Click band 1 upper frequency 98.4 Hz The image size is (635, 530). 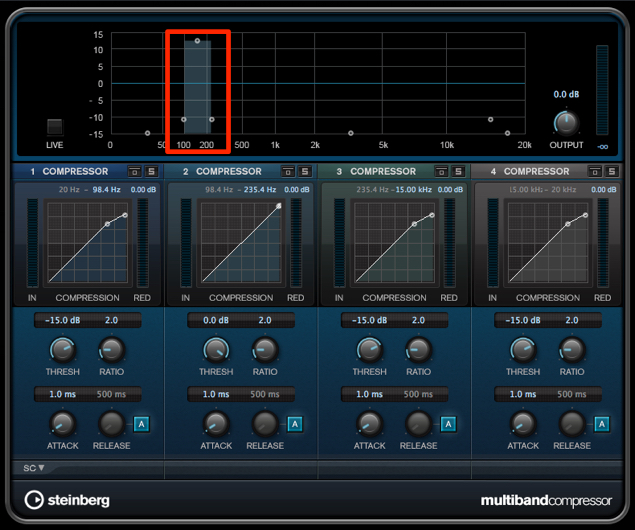point(106,189)
